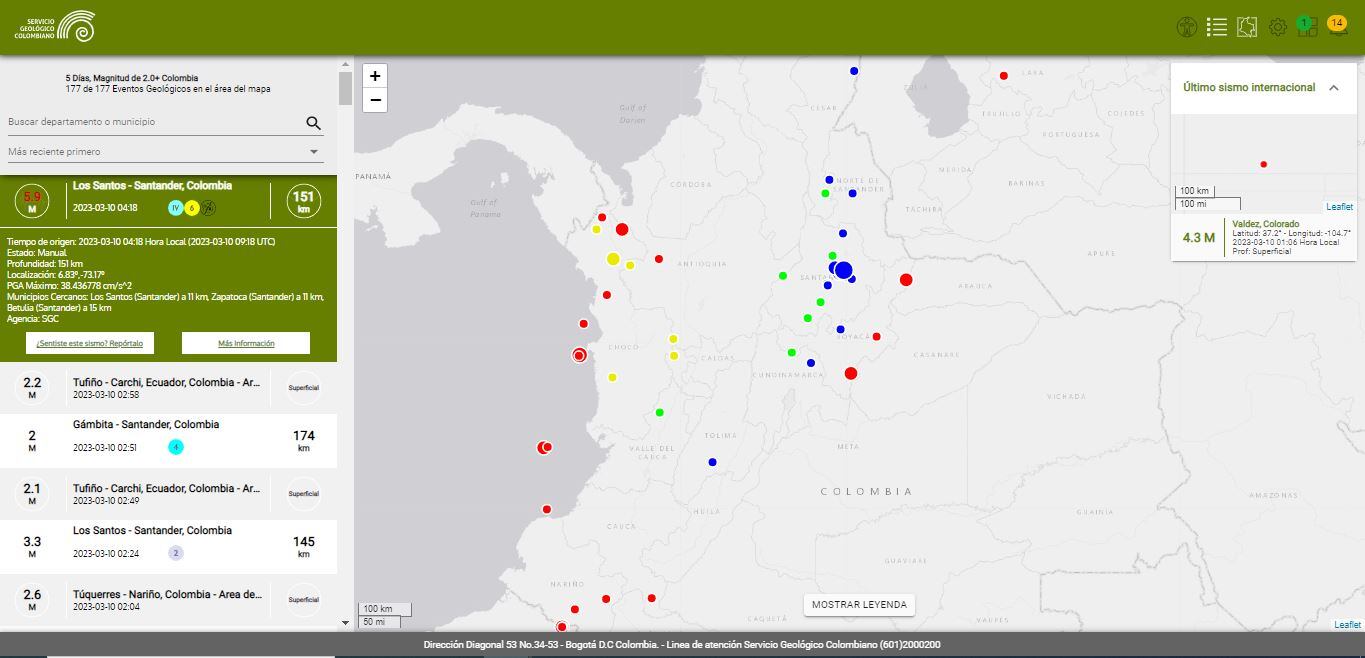Viewport: 1365px width, 658px height.
Task: Open the accessibility options icon
Action: click(x=1186, y=27)
